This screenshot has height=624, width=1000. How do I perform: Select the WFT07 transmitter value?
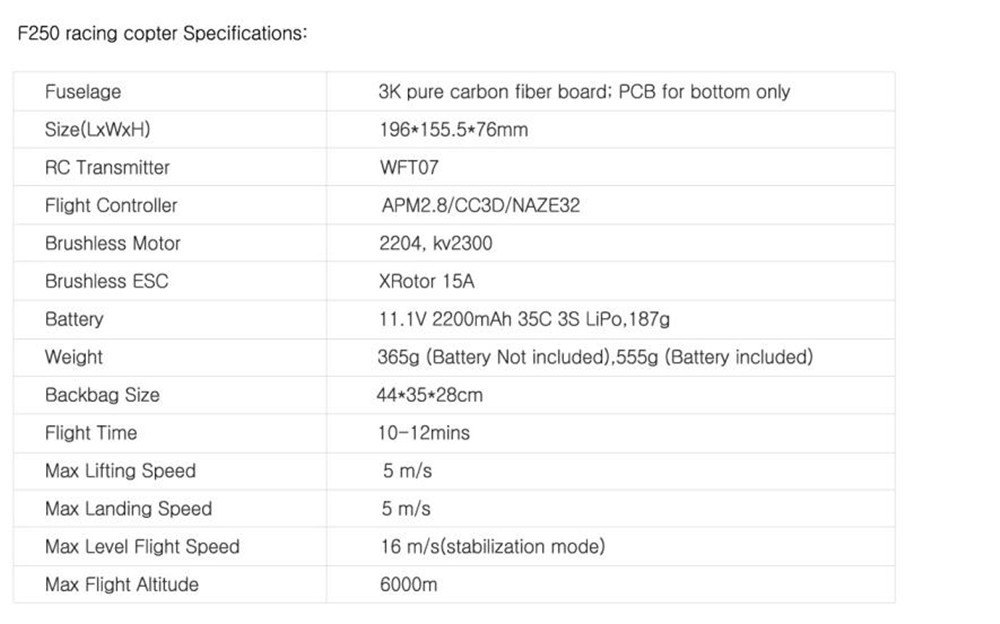409,167
